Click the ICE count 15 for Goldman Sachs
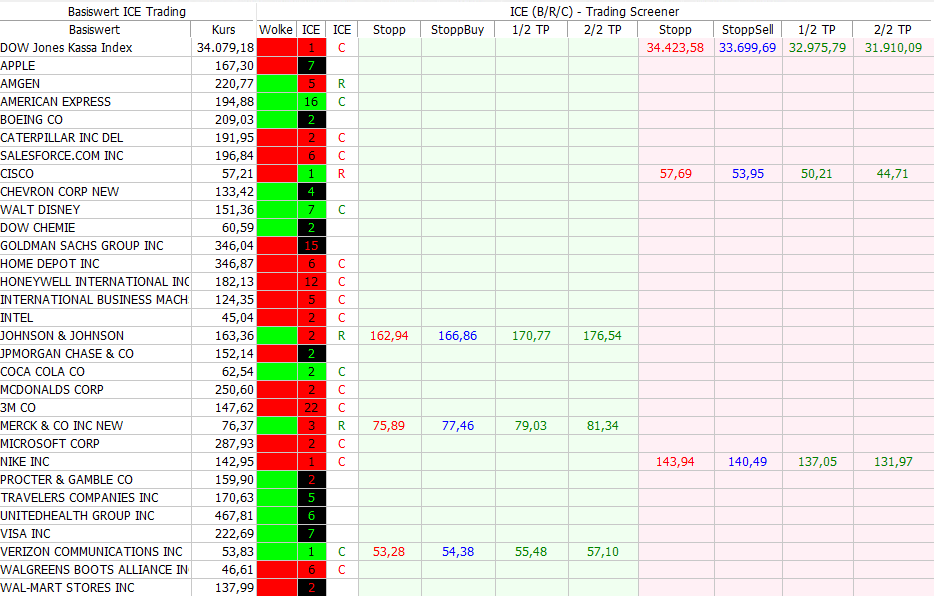This screenshot has width=934, height=596. 311,246
